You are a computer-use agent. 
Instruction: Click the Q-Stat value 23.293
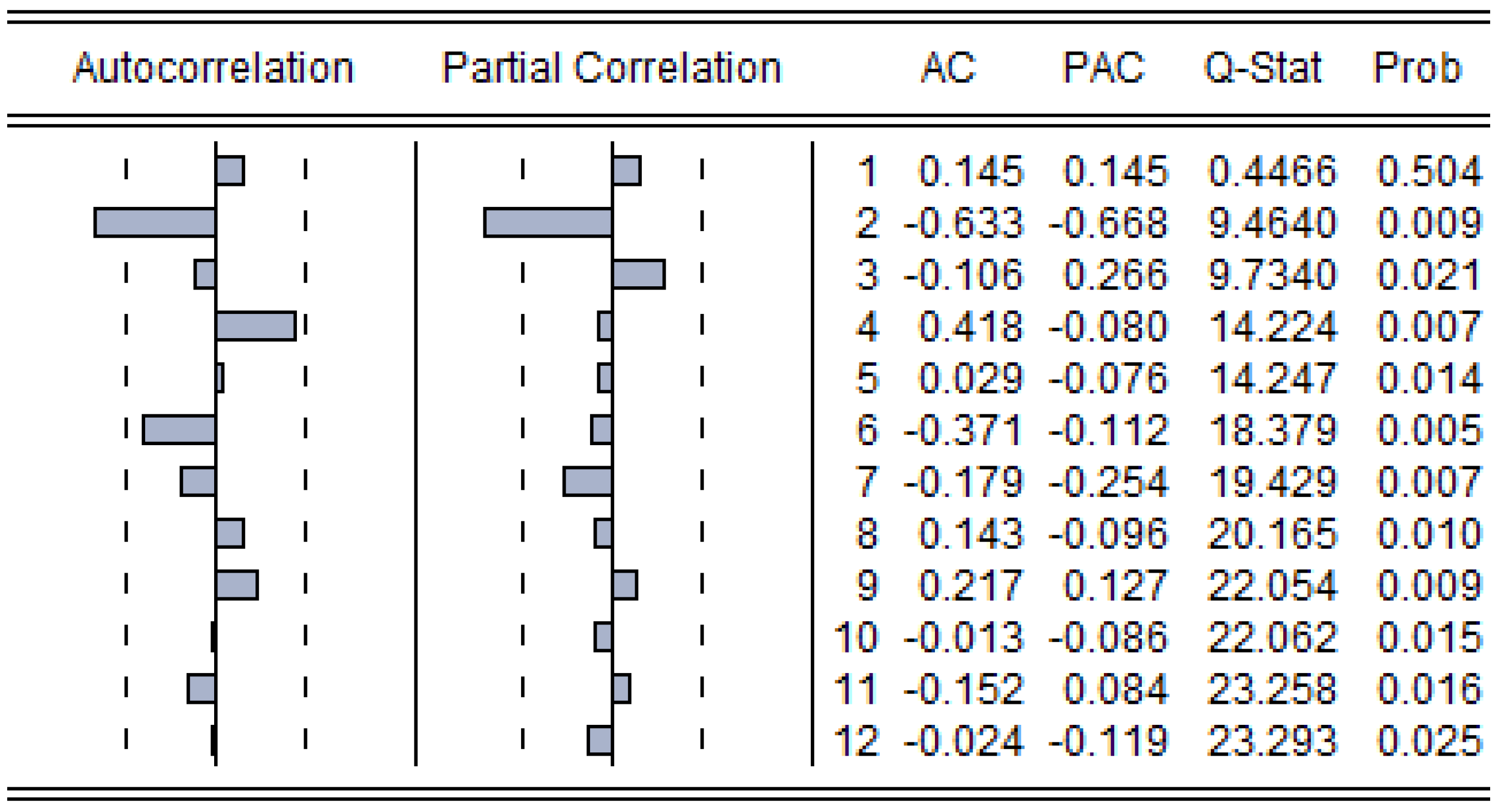(x=1272, y=741)
